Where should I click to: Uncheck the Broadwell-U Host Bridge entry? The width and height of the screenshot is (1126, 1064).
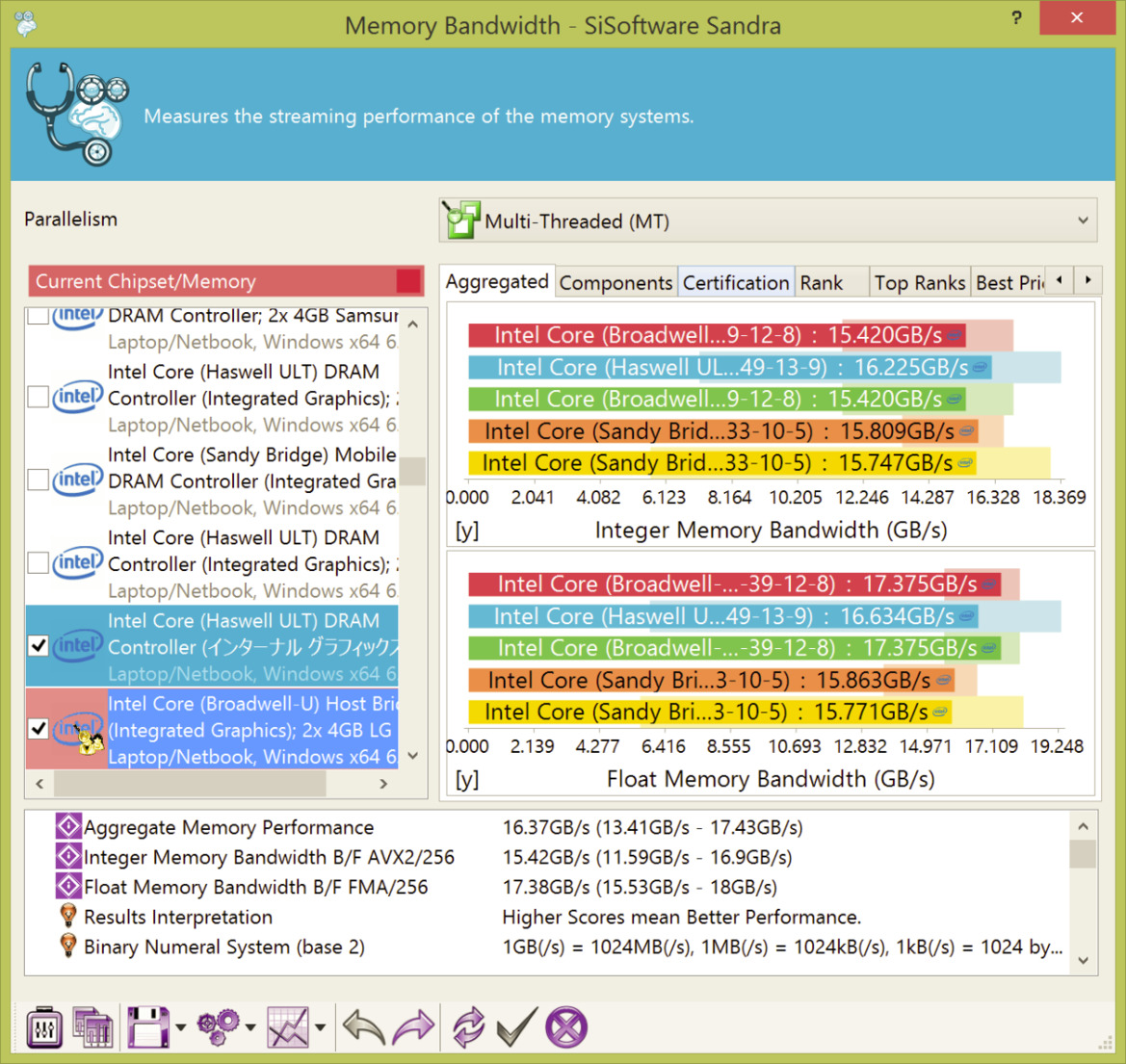[x=39, y=730]
